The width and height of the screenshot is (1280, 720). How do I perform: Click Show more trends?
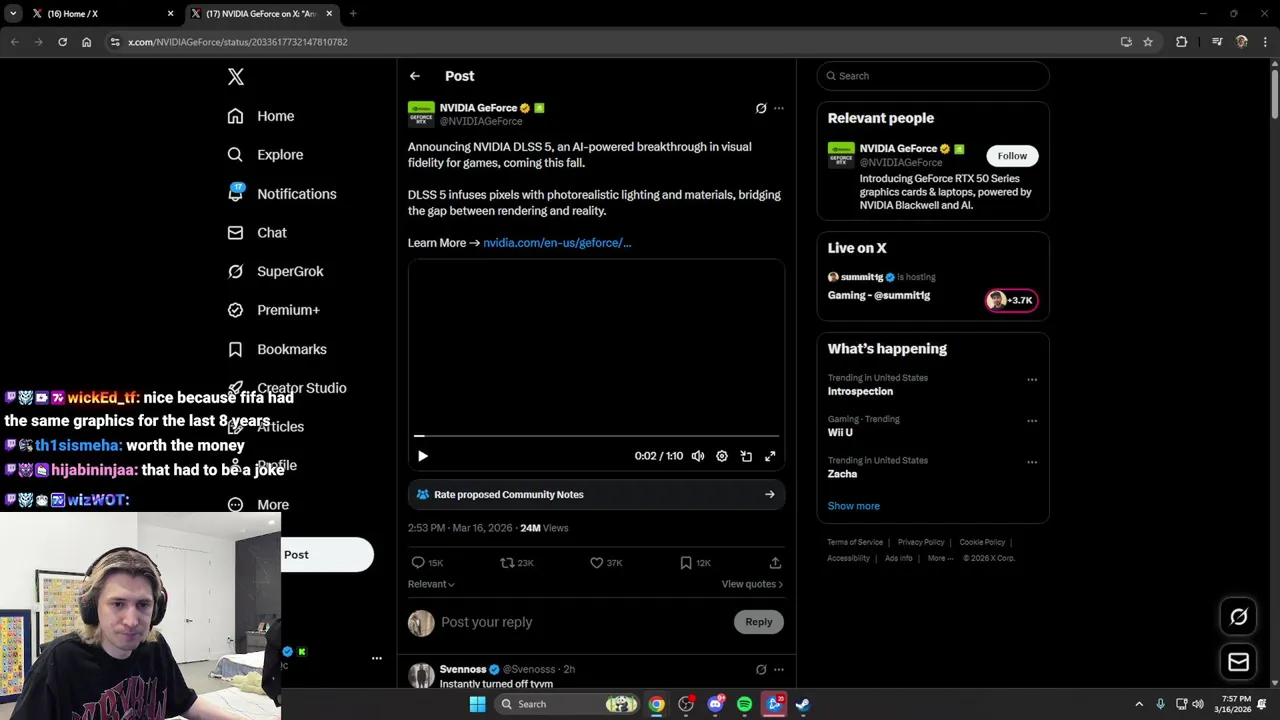click(x=853, y=506)
